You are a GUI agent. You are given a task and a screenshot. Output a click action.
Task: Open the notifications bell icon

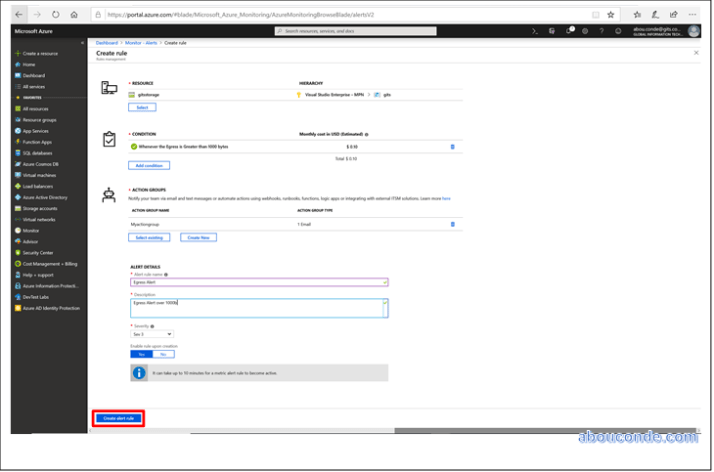571,31
